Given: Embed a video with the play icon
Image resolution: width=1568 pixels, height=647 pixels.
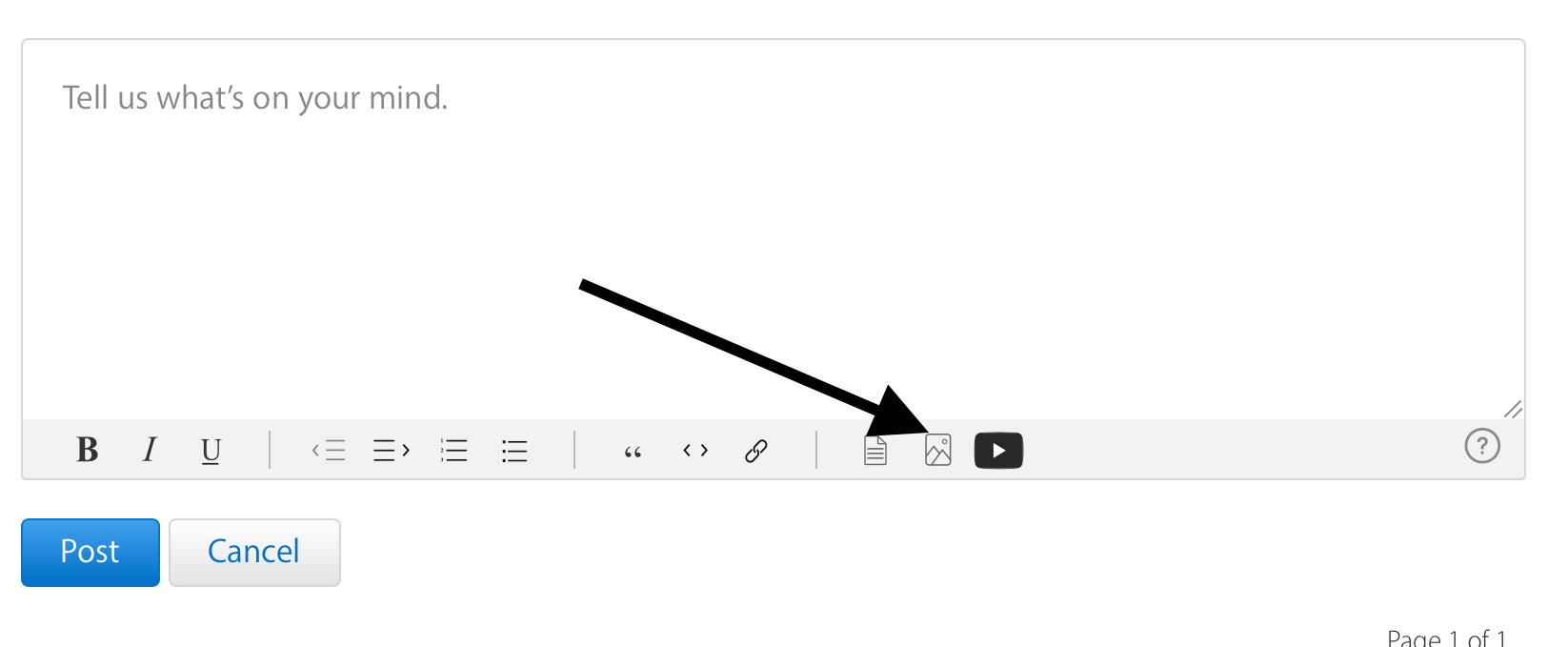Looking at the screenshot, I should [x=998, y=451].
